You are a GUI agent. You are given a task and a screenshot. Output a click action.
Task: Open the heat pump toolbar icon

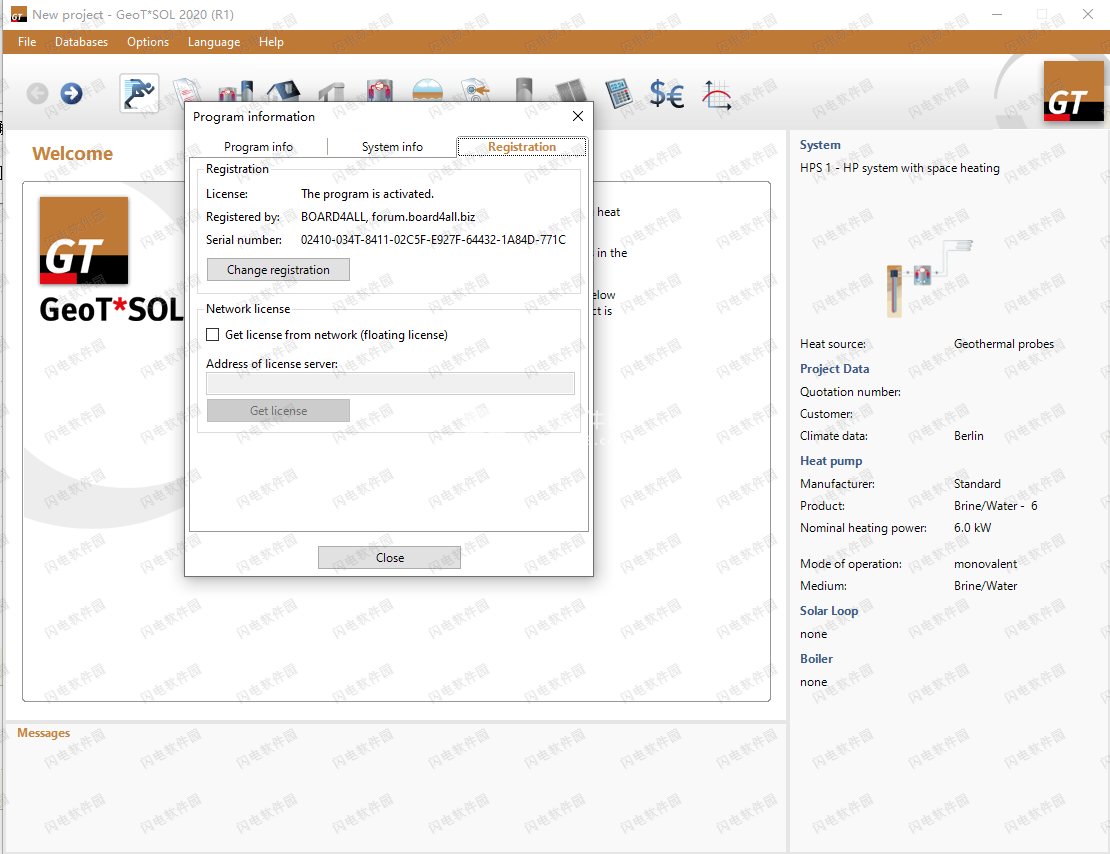380,91
